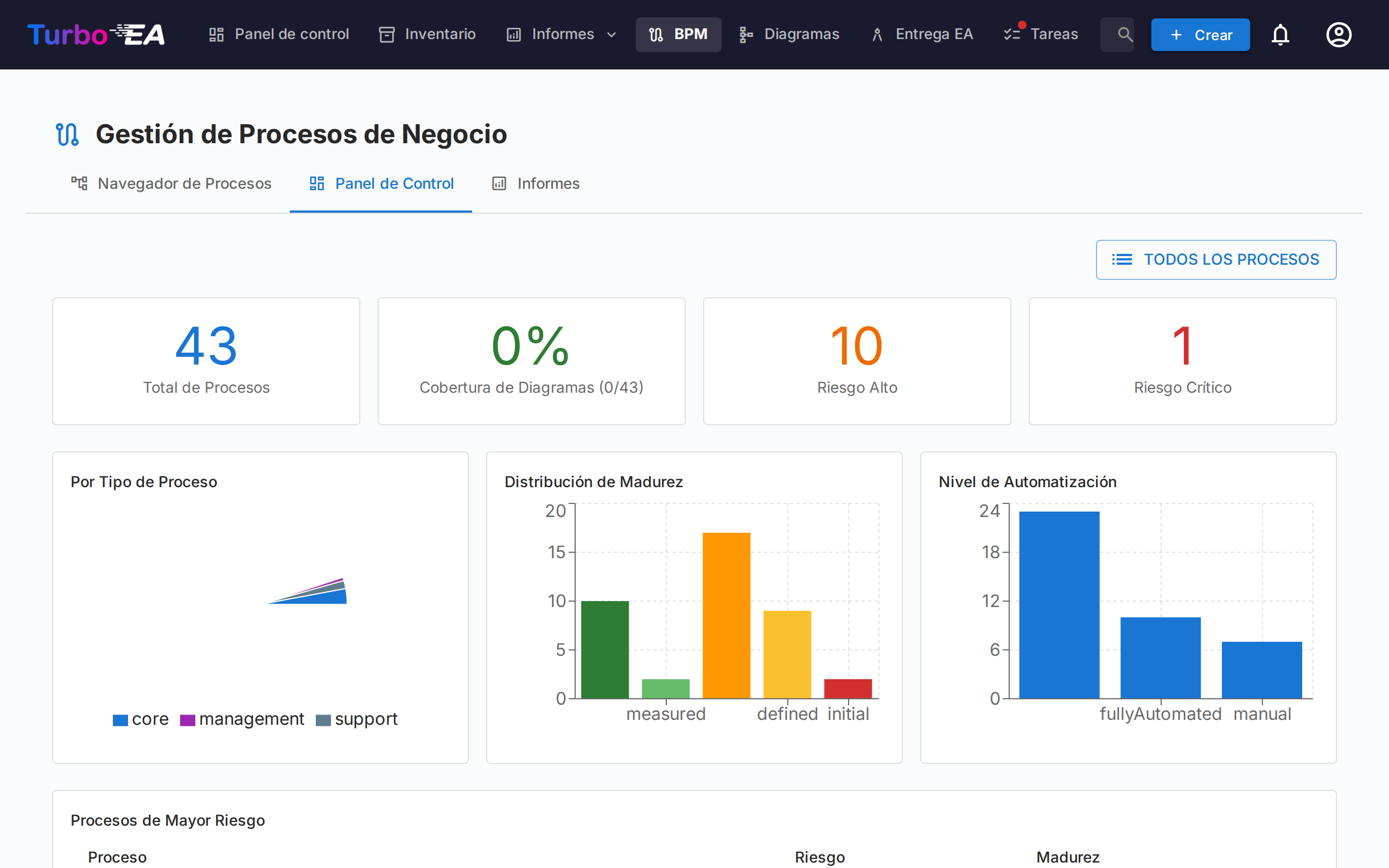
Task: Open the notifications bell
Action: point(1280,34)
